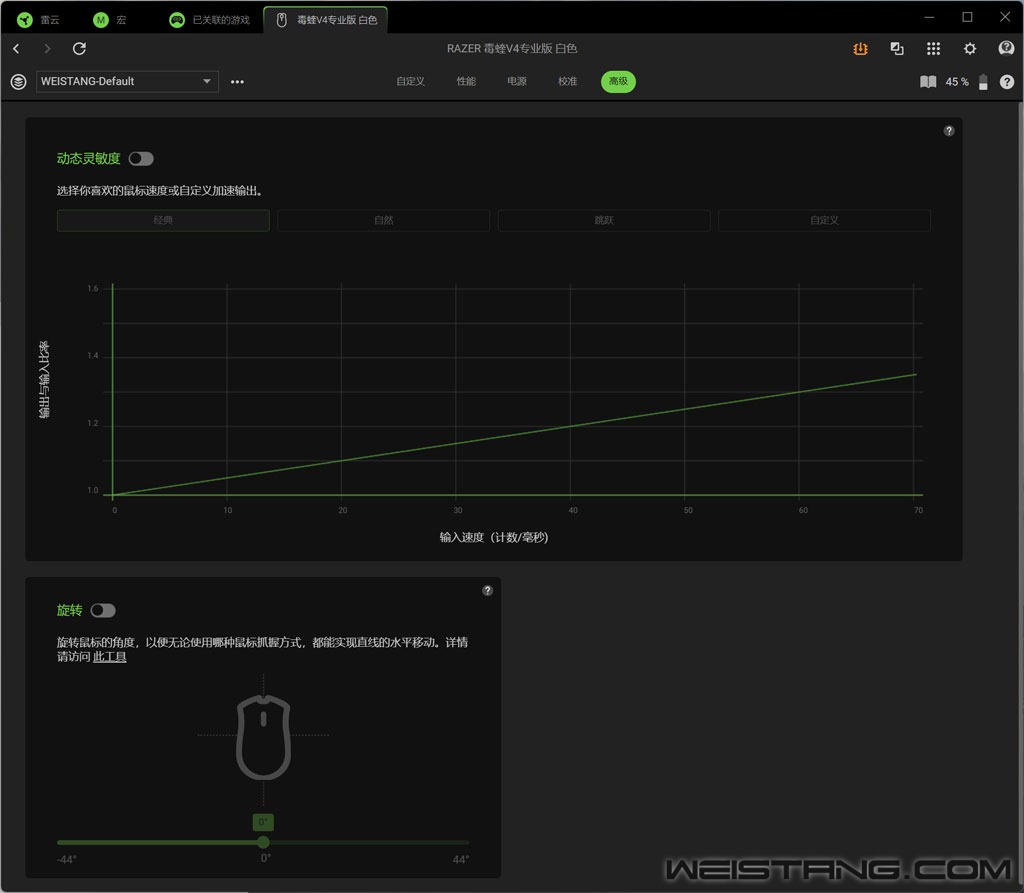
Task: Select the 经典 curve preset button
Action: coord(163,220)
